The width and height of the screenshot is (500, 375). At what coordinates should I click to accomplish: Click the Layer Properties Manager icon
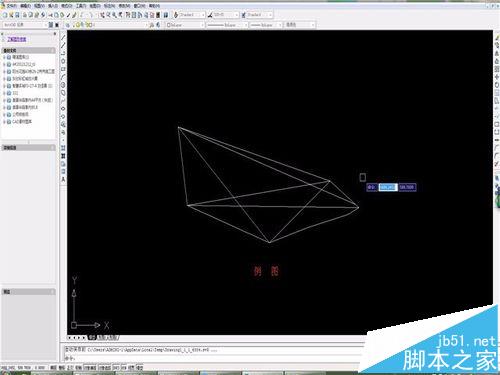point(67,25)
